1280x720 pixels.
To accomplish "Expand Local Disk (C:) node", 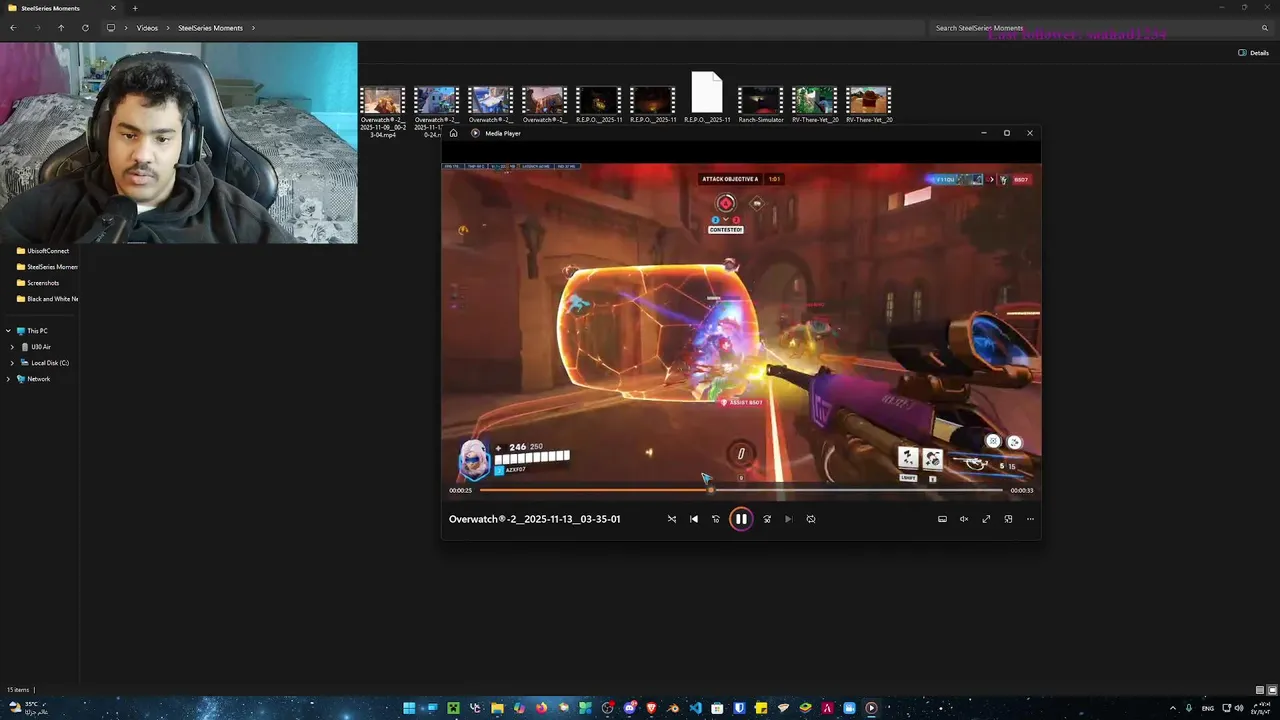I will [x=12, y=363].
